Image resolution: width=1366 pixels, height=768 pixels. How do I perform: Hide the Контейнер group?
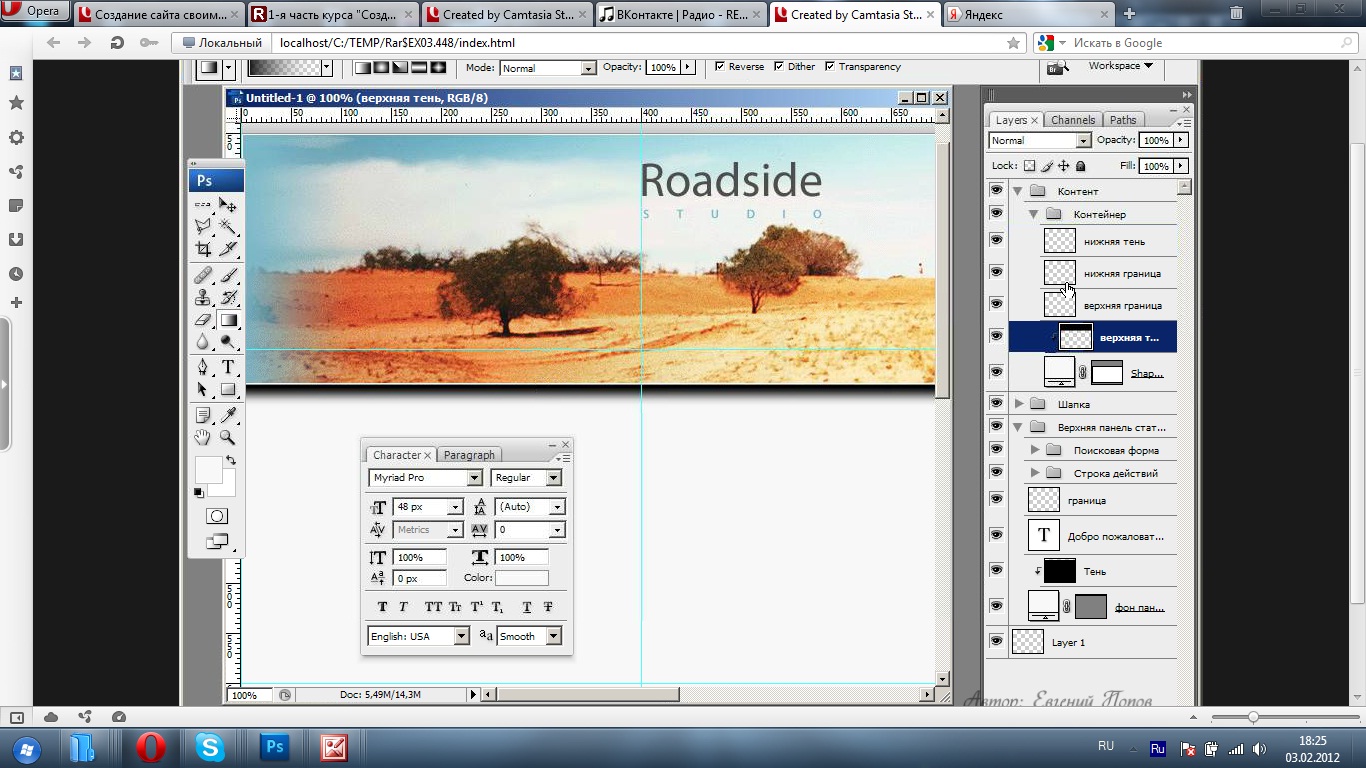[996, 213]
